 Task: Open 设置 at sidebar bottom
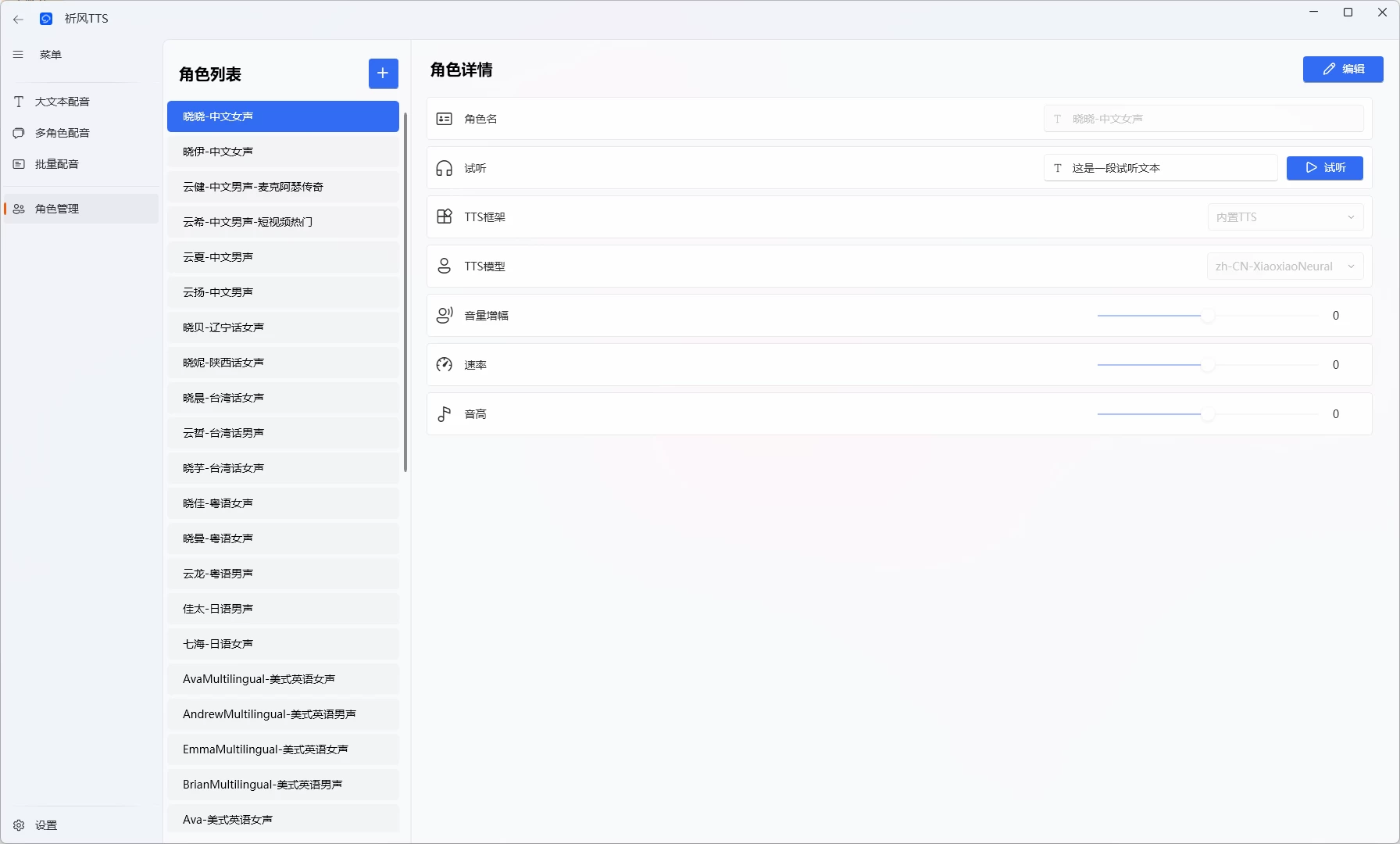click(81, 825)
